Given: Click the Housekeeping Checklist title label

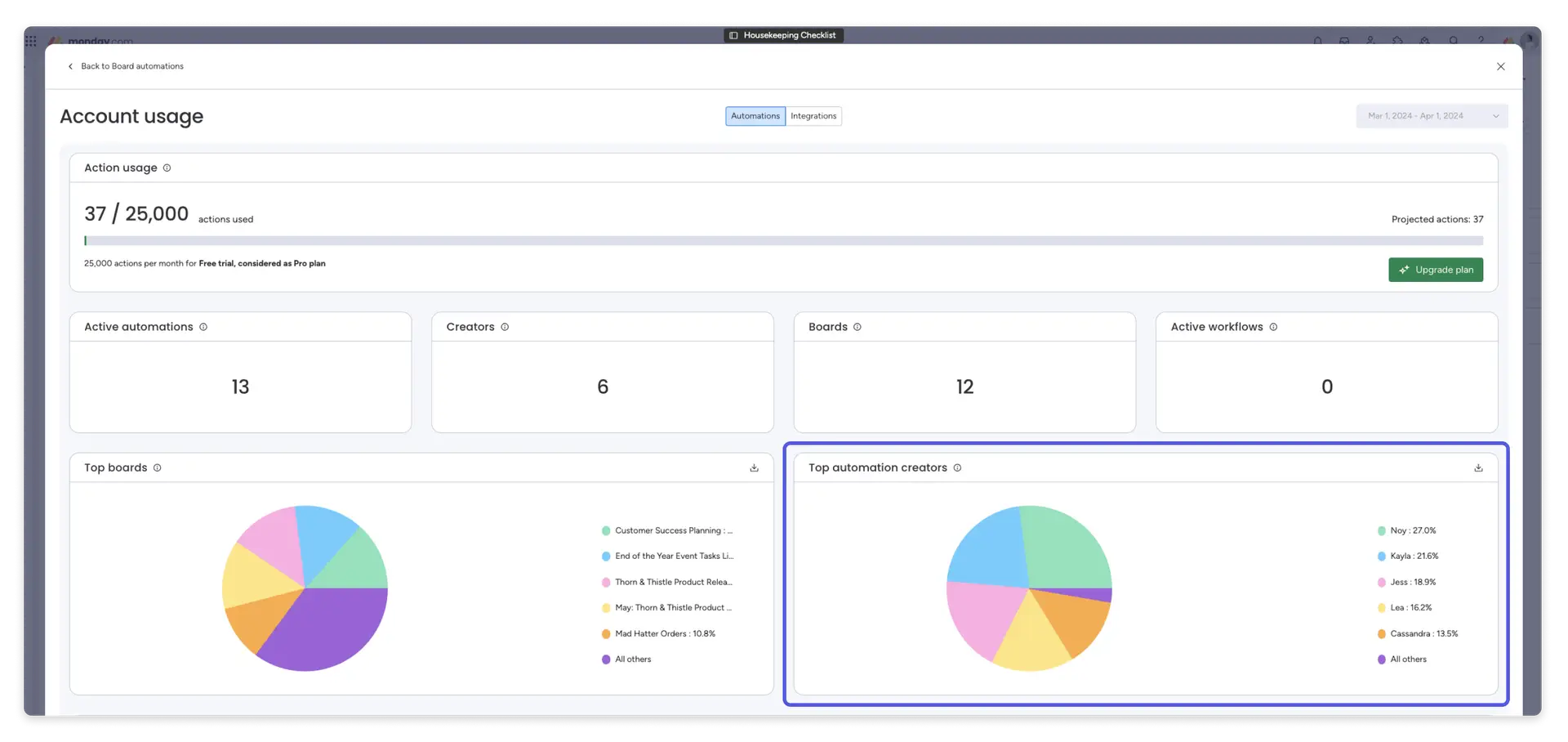Looking at the screenshot, I should click(x=790, y=35).
